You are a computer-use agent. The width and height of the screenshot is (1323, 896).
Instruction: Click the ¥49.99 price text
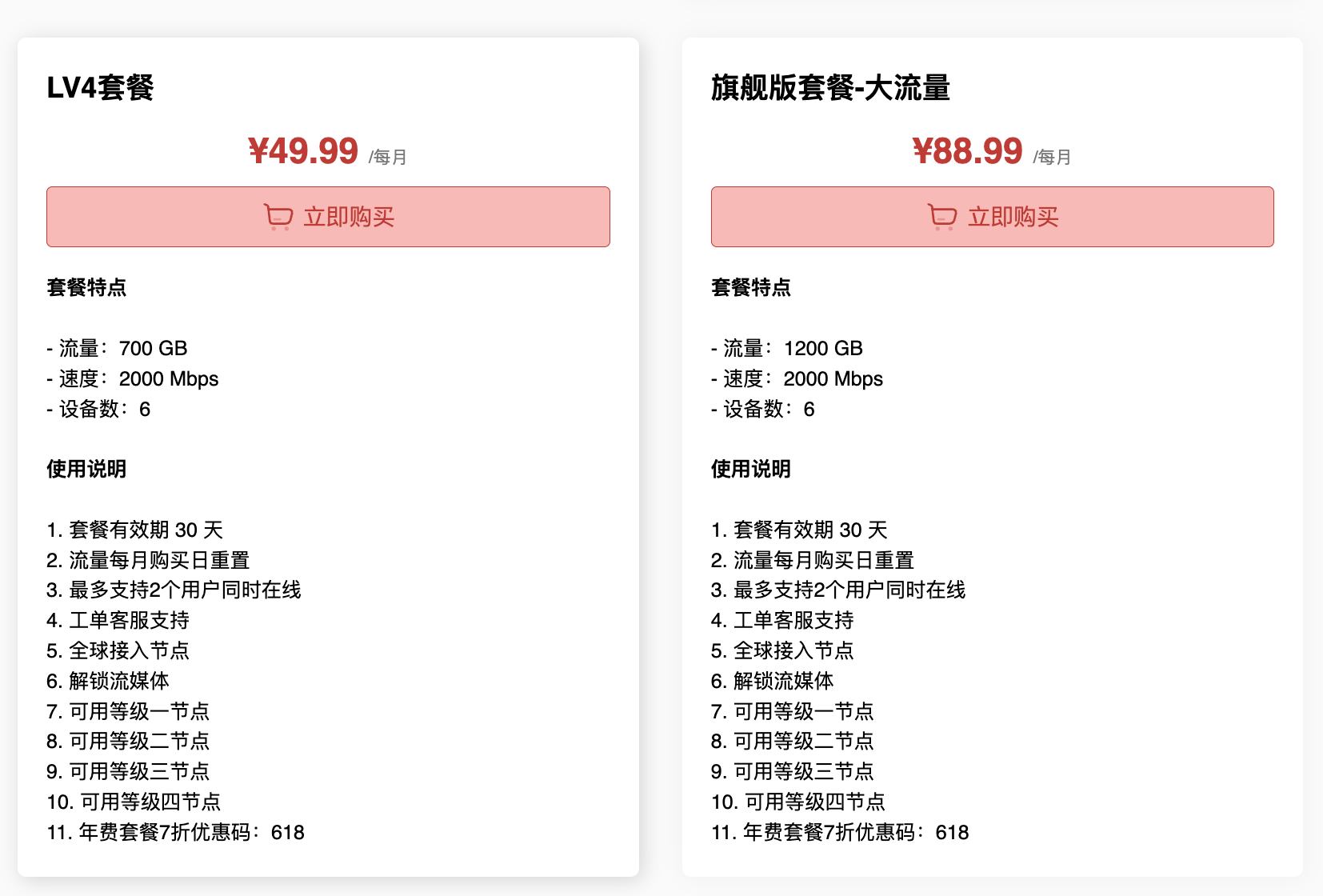coord(304,151)
